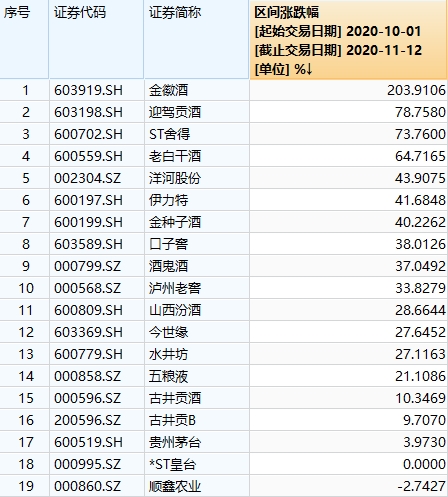Viewport: 448px width, 497px height.
Task: Select stock code 603919.SH
Action: click(88, 90)
